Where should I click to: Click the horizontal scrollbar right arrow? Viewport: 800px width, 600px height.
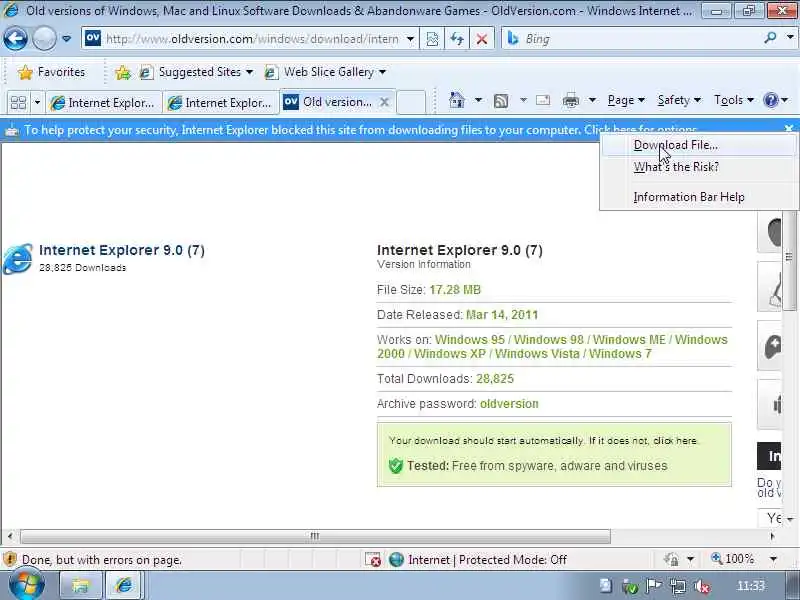pos(772,536)
